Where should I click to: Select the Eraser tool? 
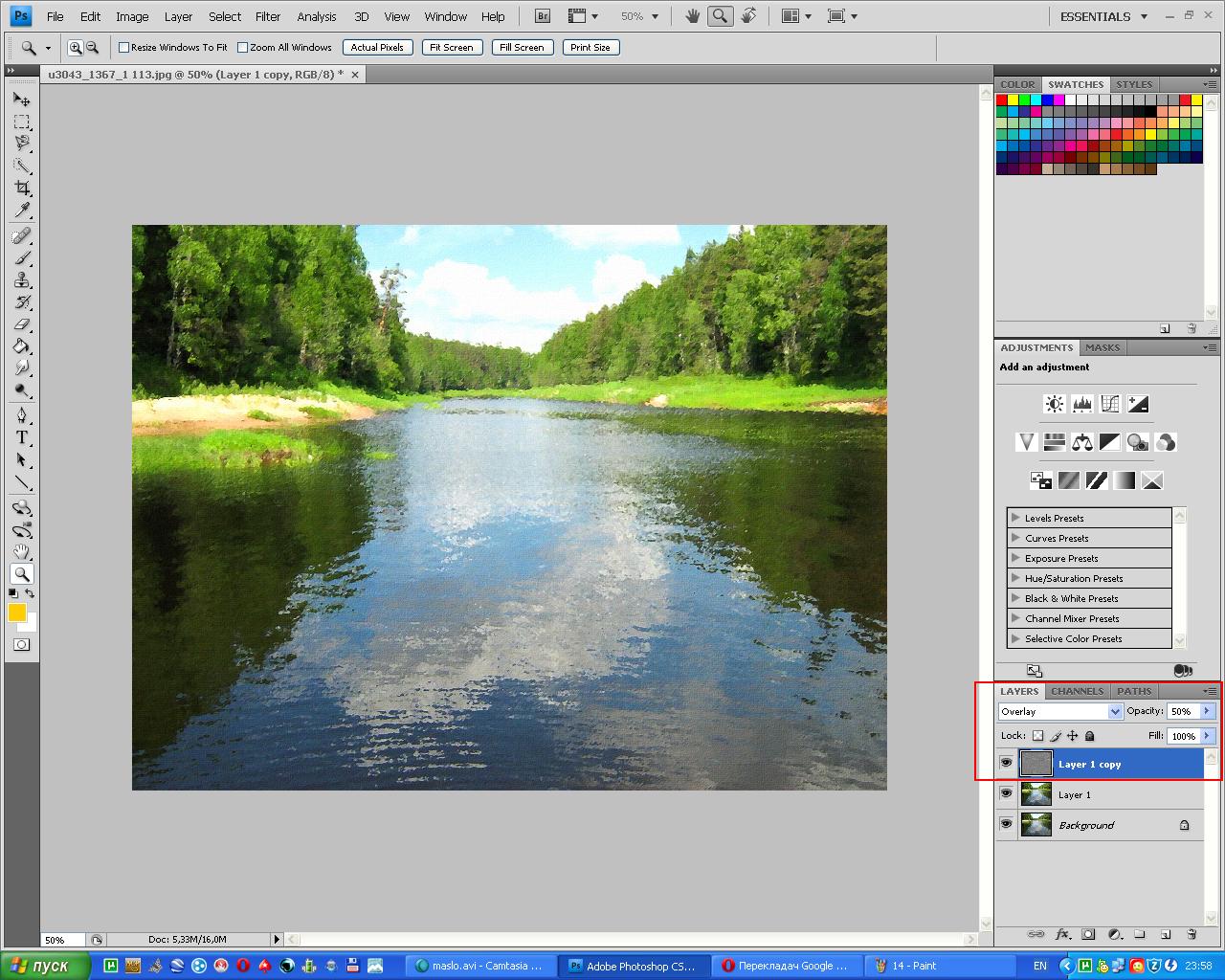pyautogui.click(x=22, y=324)
